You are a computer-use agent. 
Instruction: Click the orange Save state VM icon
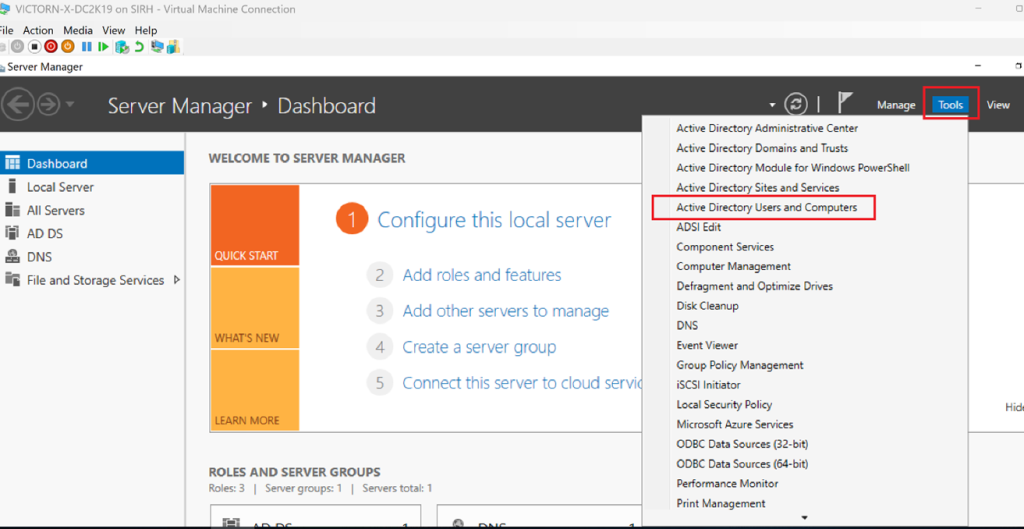pyautogui.click(x=68, y=47)
